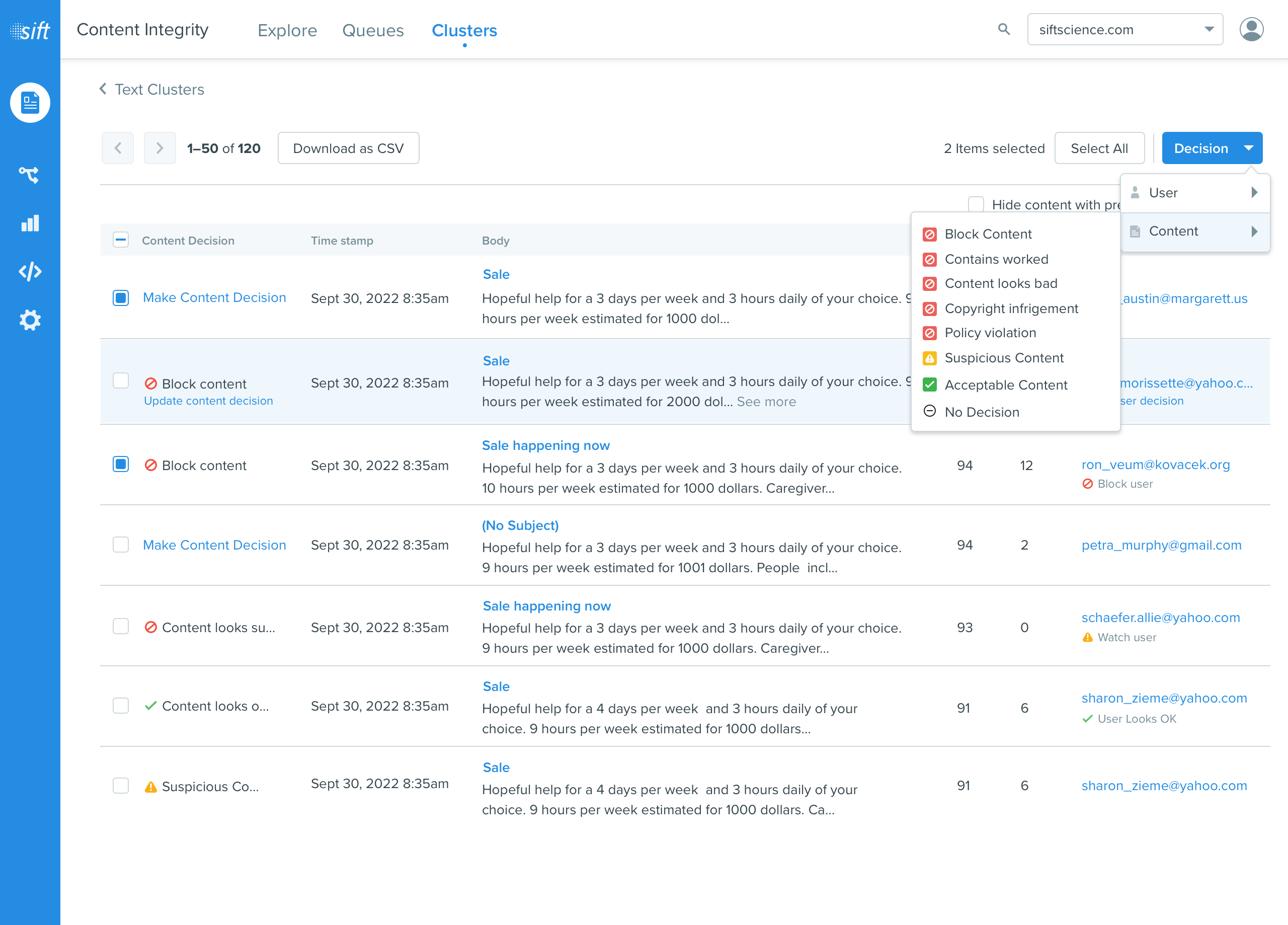Open the bar chart analytics icon in sidebar
This screenshot has height=925, width=1288.
coord(30,223)
